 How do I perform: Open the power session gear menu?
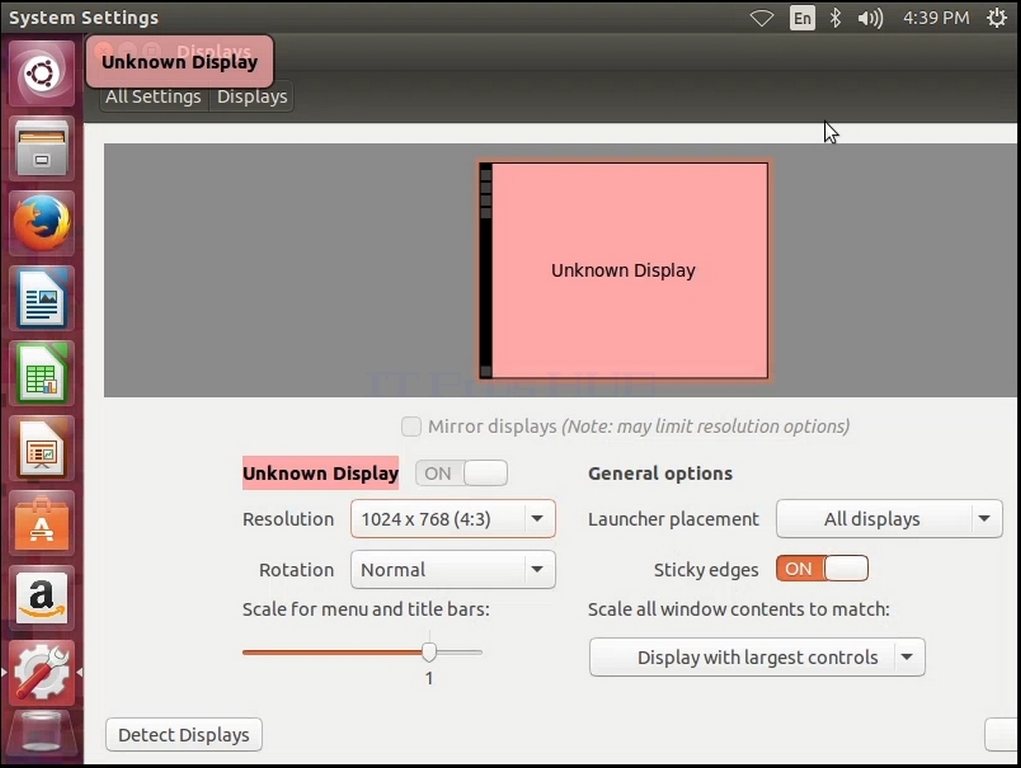point(997,18)
